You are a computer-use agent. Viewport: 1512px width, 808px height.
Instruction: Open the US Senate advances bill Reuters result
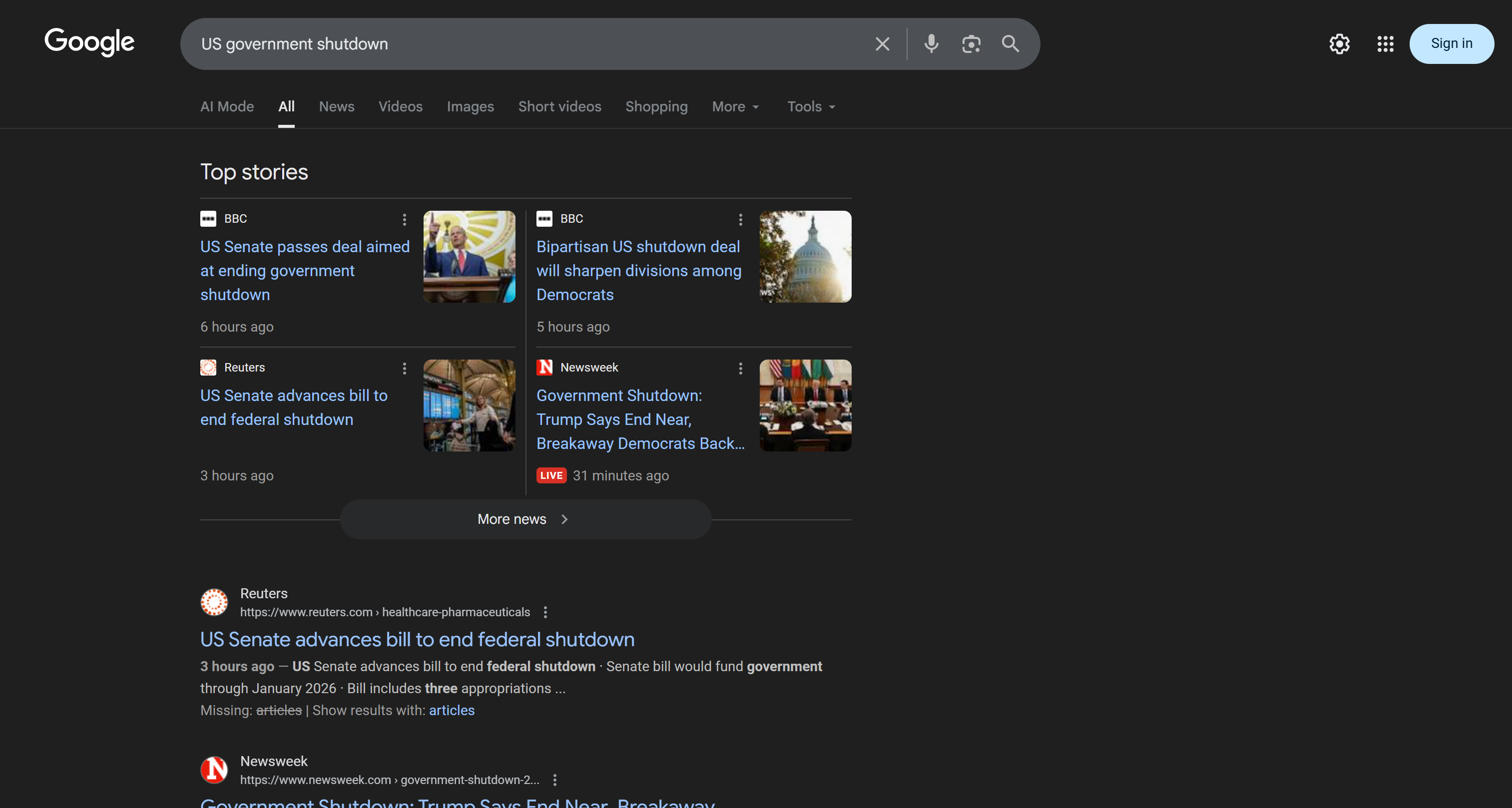point(417,640)
